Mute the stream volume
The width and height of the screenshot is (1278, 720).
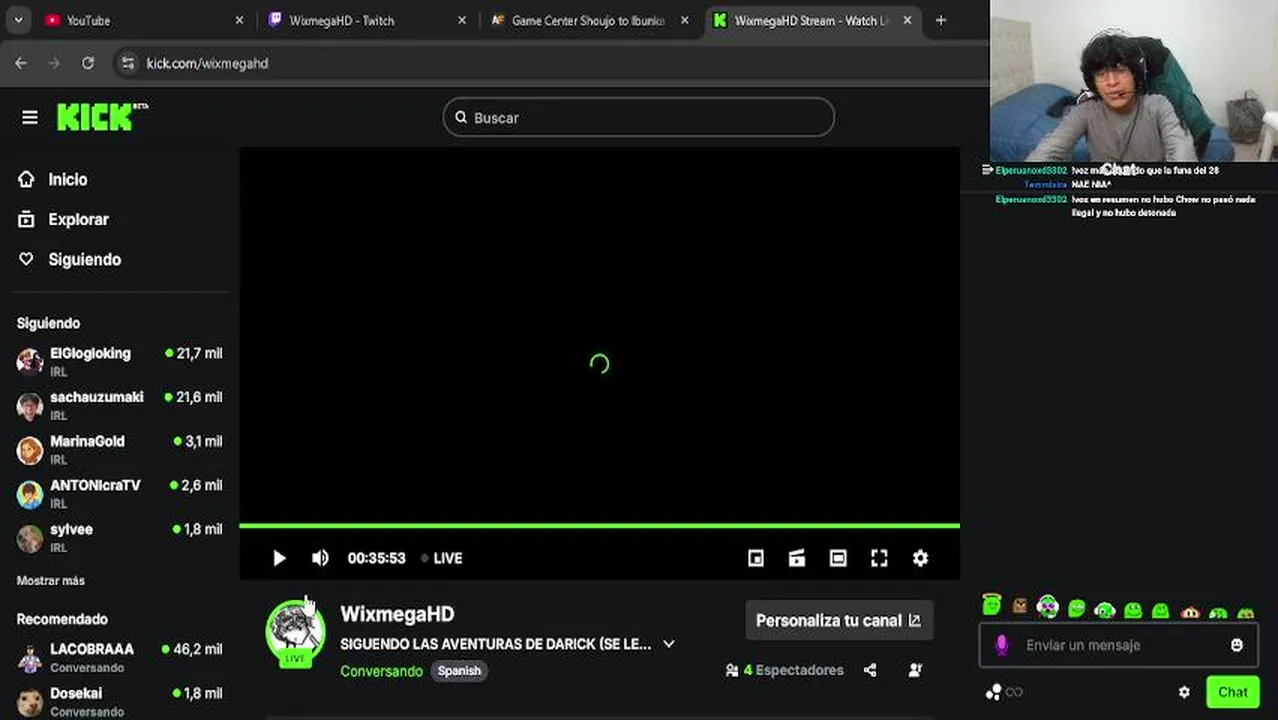pos(320,558)
